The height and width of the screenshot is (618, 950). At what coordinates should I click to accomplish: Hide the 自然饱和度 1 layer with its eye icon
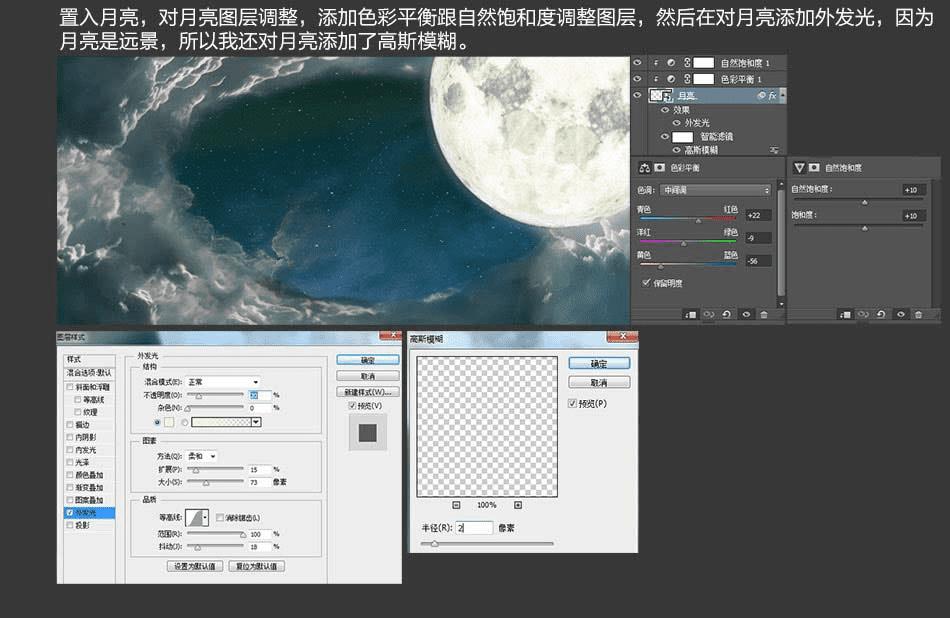click(638, 63)
